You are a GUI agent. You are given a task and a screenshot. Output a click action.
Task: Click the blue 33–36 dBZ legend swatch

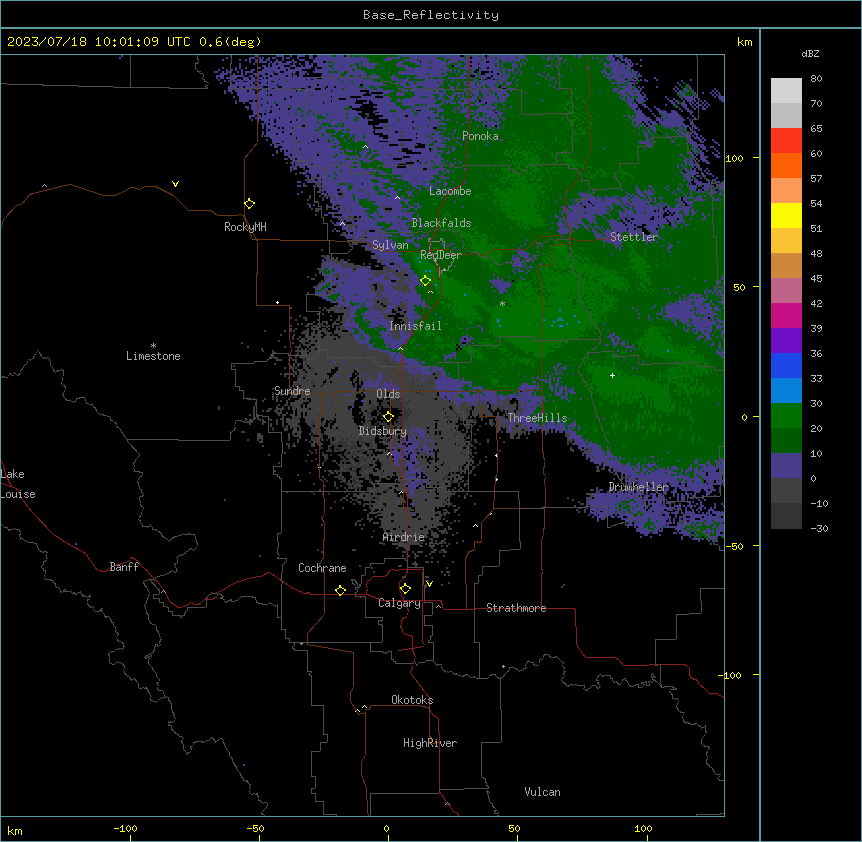click(x=786, y=365)
